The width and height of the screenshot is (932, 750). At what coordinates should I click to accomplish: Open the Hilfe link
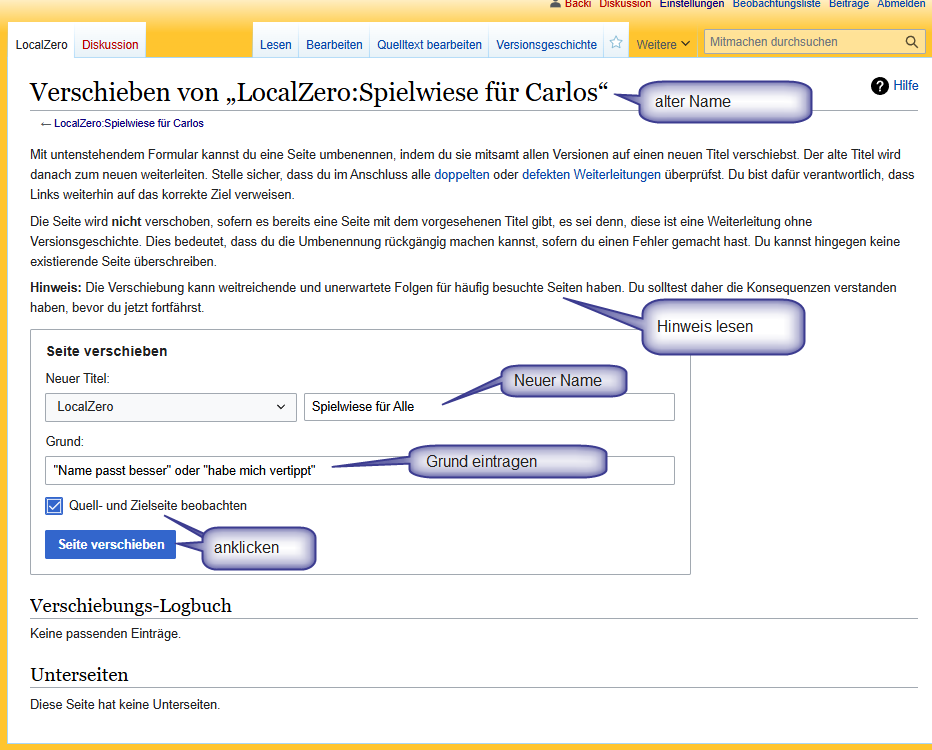coord(906,86)
